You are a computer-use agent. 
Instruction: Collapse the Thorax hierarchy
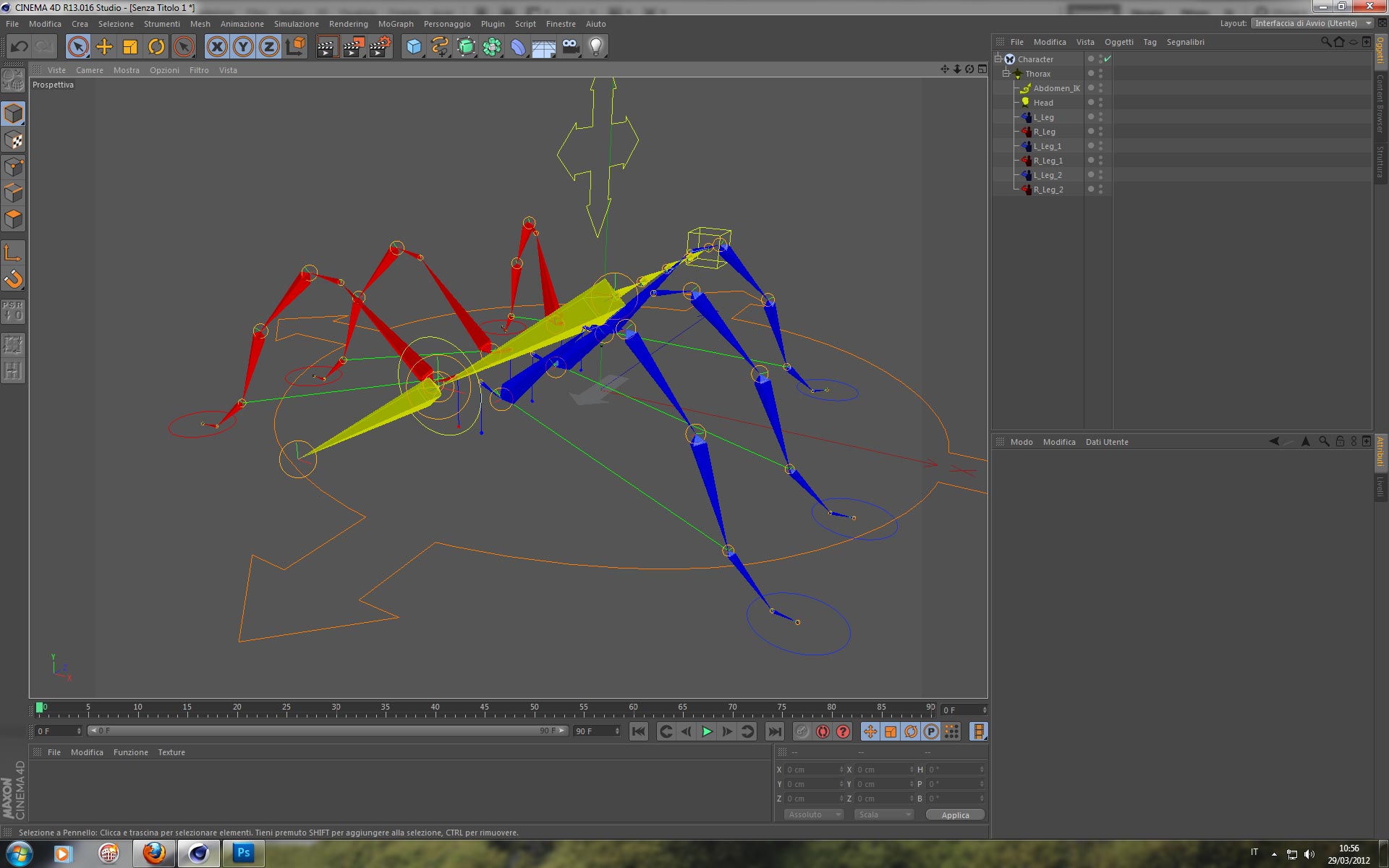point(1006,73)
